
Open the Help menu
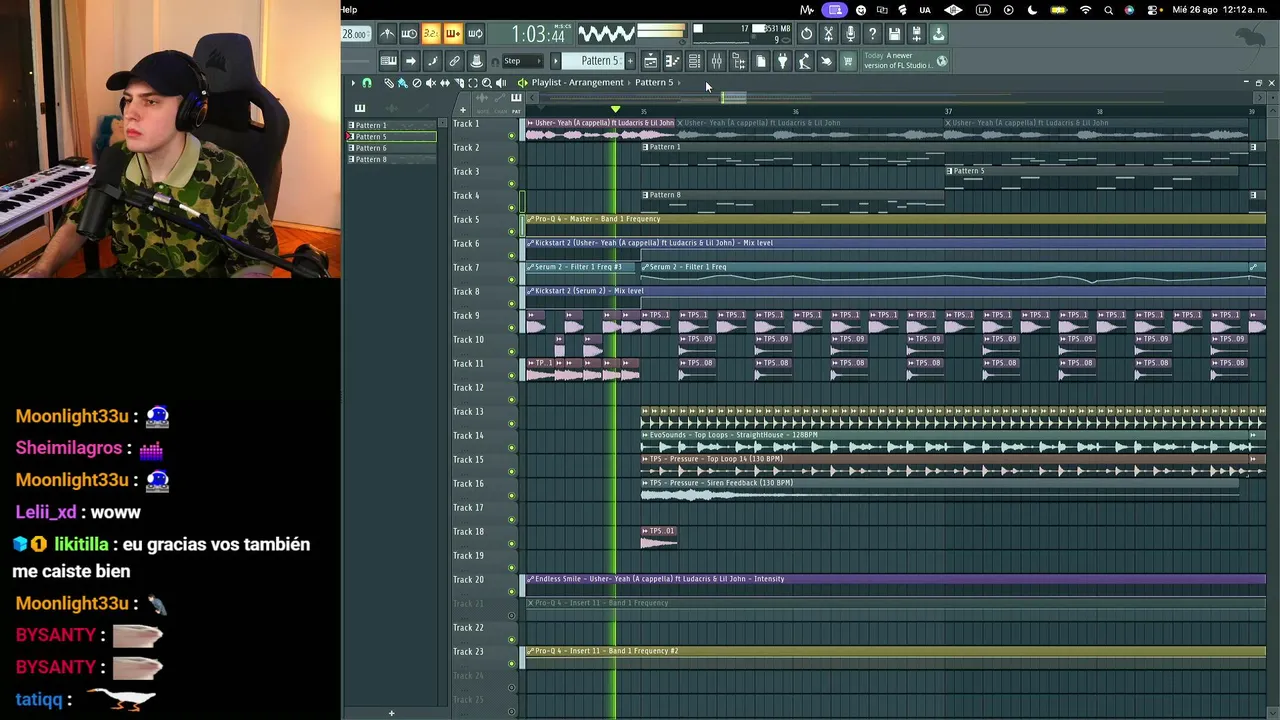click(x=349, y=10)
